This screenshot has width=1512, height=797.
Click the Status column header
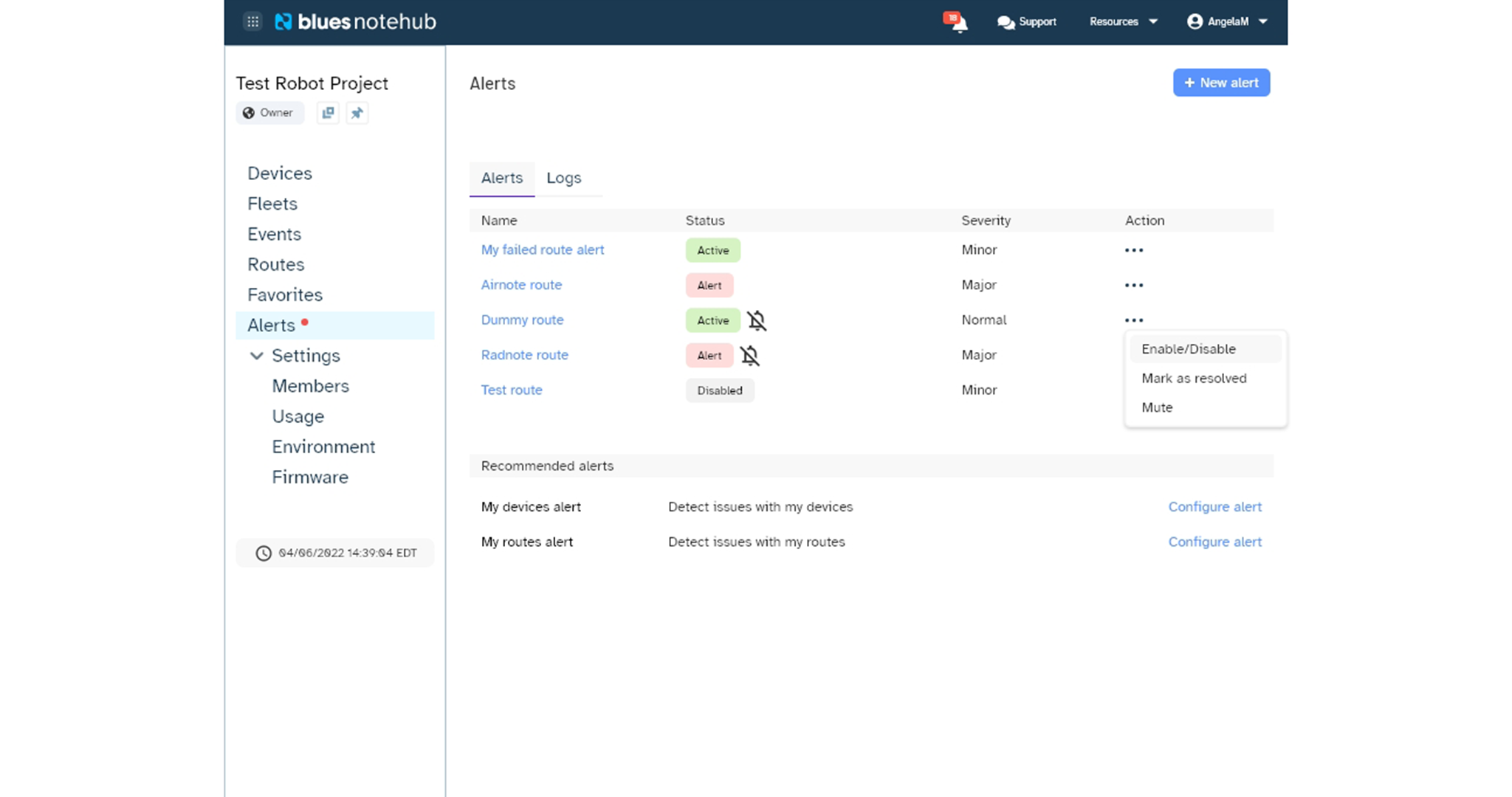click(x=705, y=221)
